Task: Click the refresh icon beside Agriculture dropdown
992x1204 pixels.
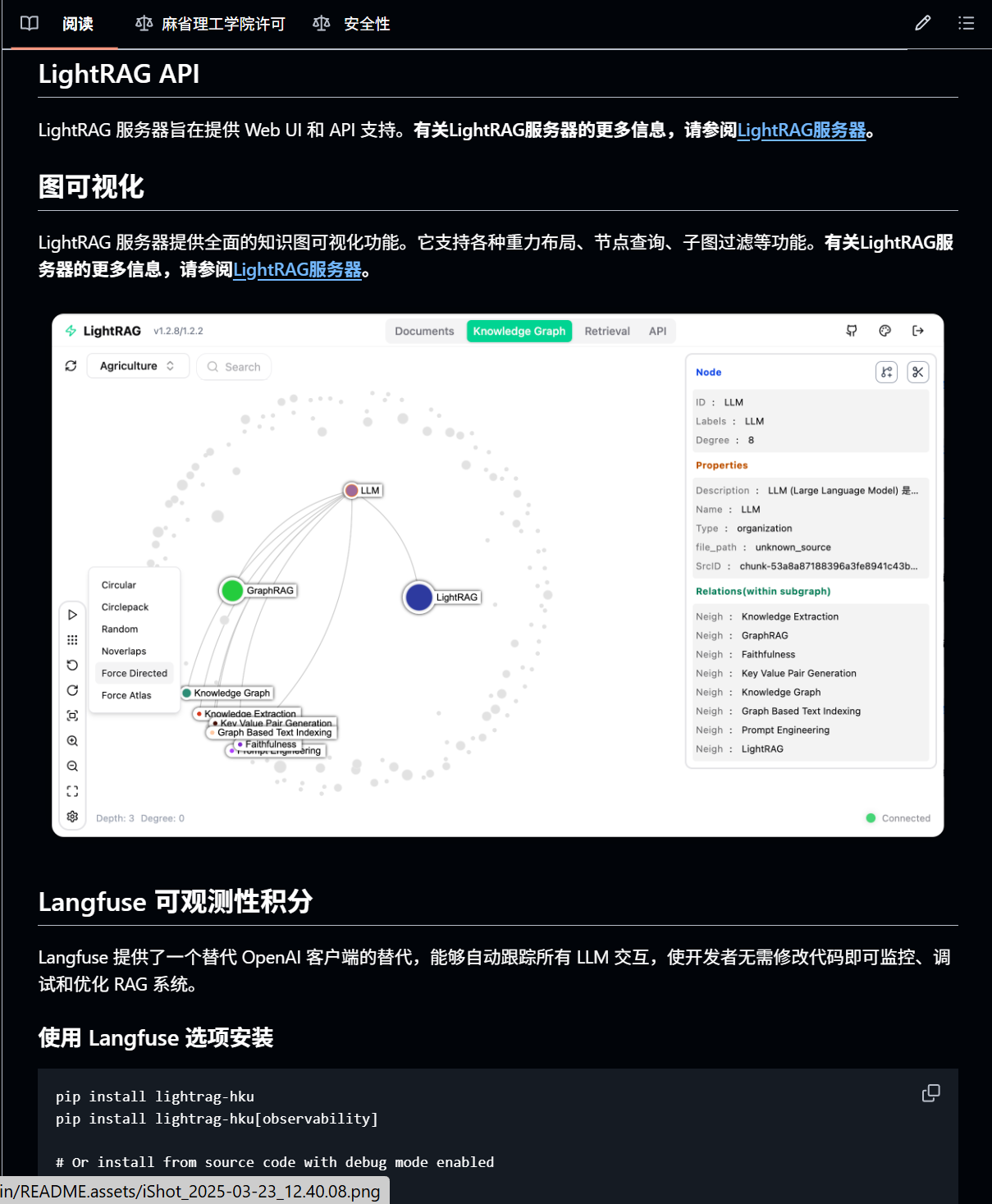Action: [x=71, y=366]
